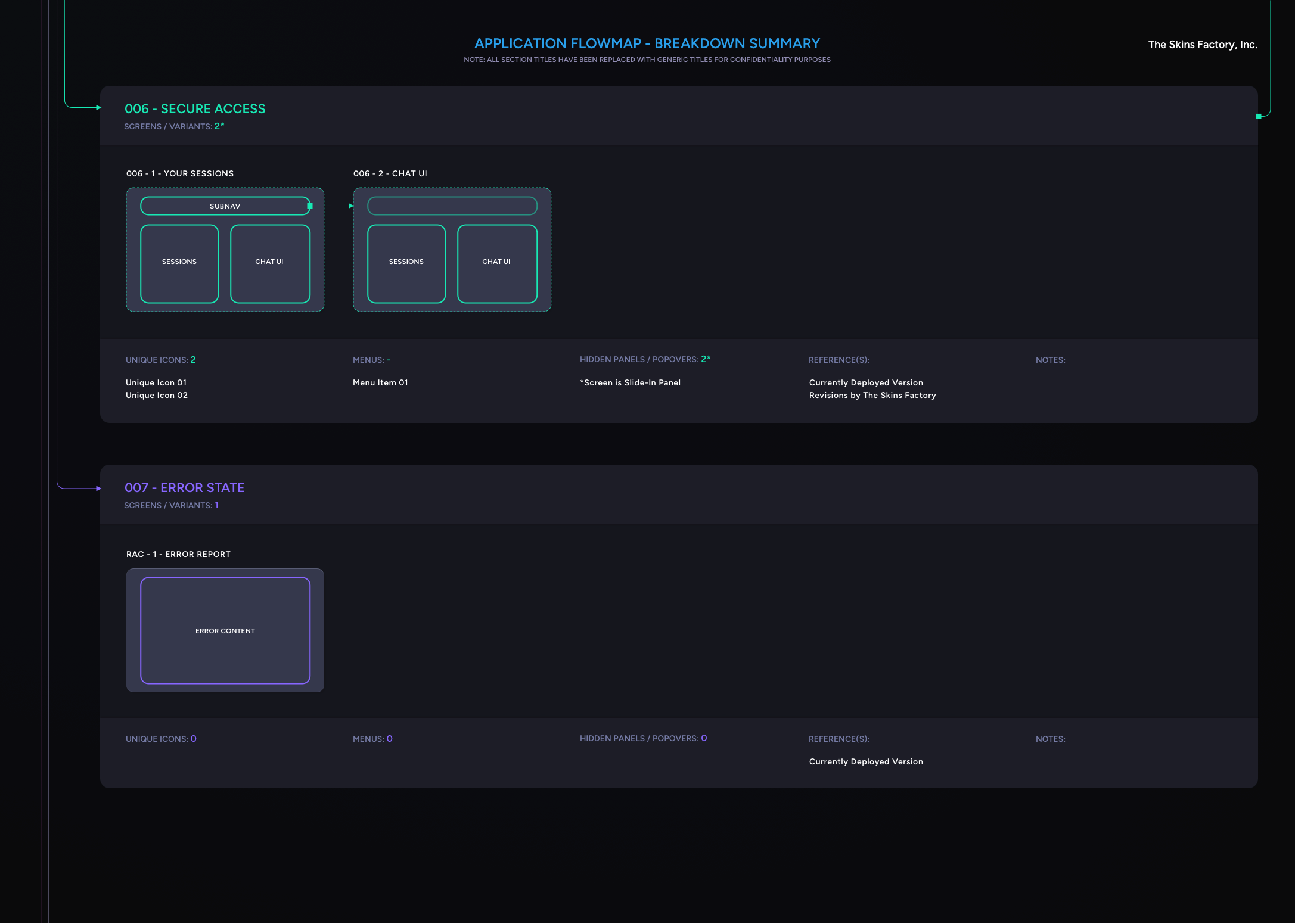Click the RAC - 1 - ERROR REPORT label
This screenshot has height=924, width=1295.
pos(178,554)
